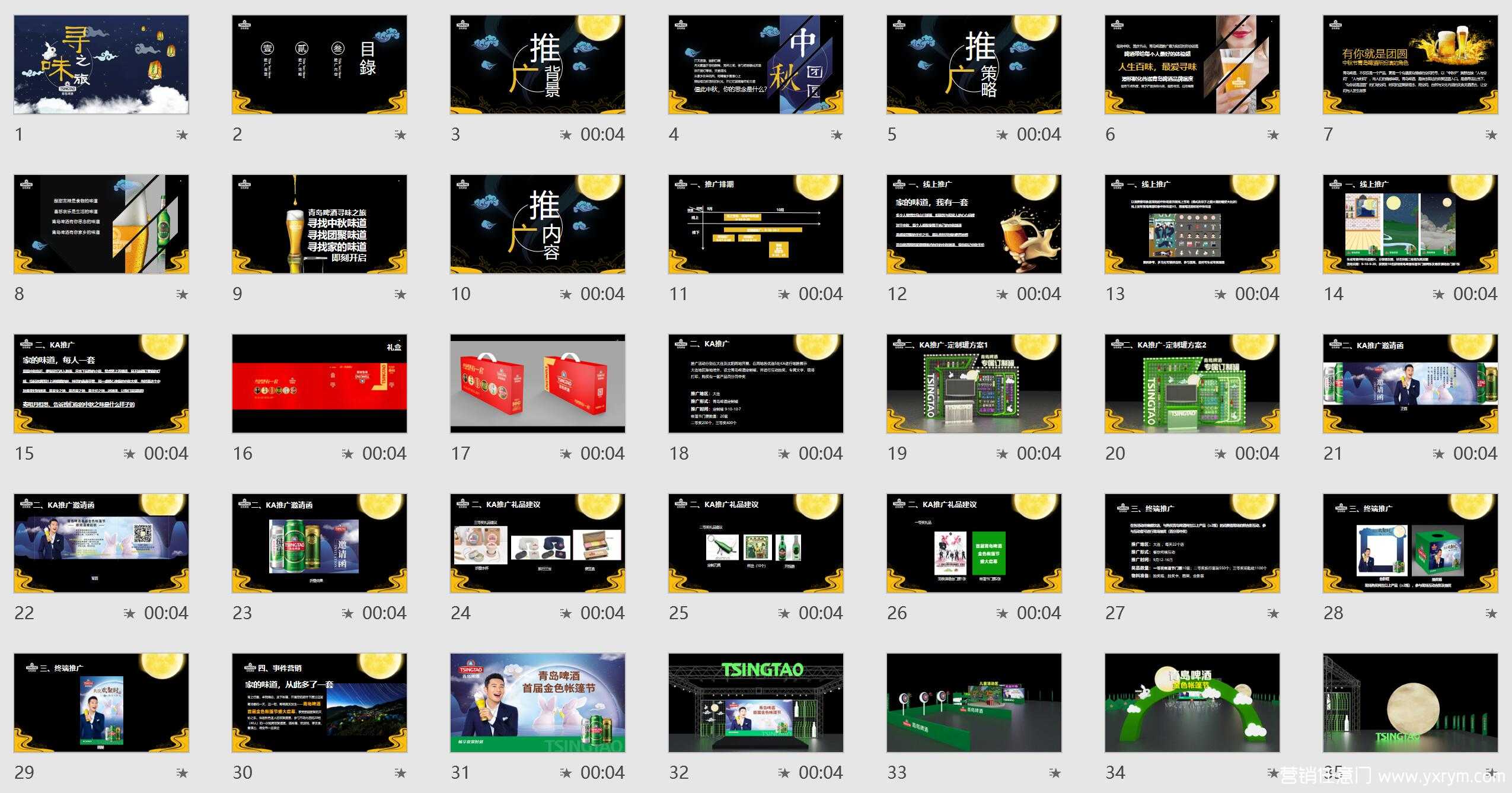This screenshot has height=793, width=1512.
Task: Click the 00:04 timing under slide 17
Action: (x=602, y=454)
